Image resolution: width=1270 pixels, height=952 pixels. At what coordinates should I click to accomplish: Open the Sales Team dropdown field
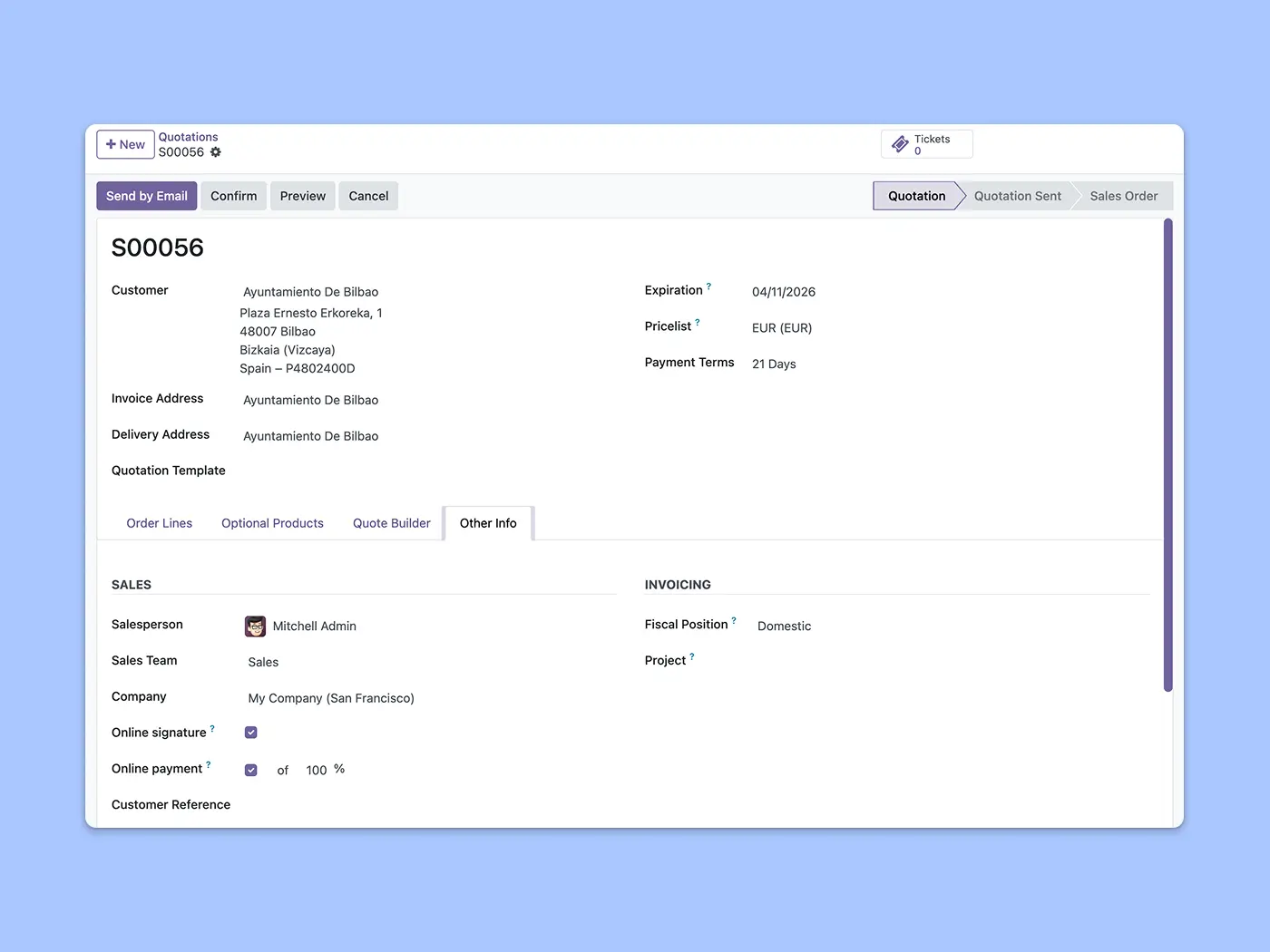coord(263,663)
